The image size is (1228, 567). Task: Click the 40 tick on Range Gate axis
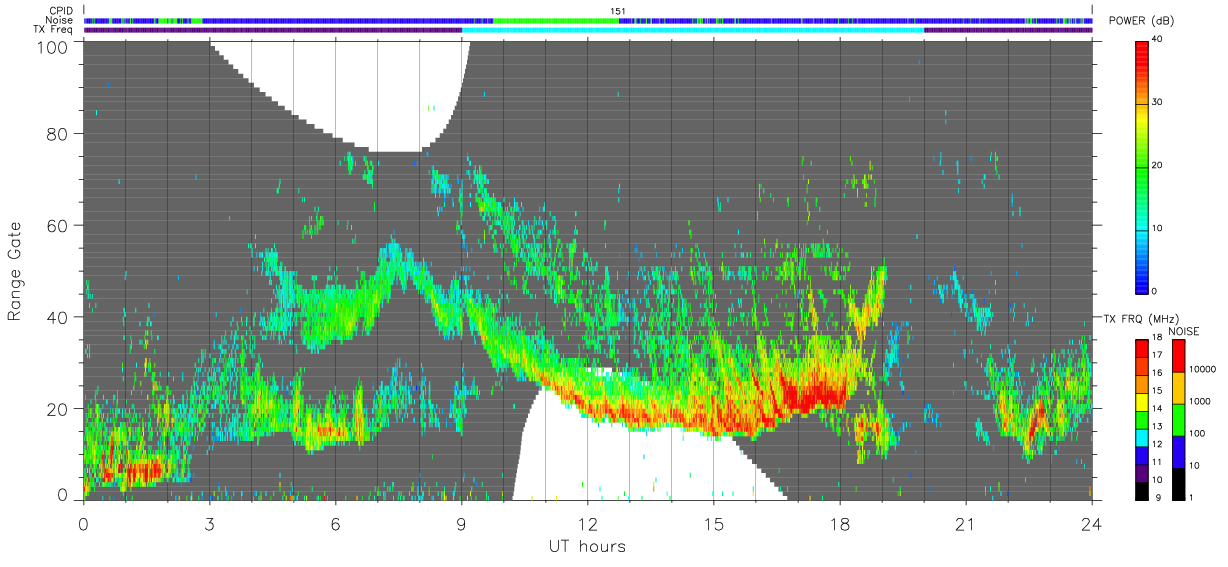point(57,317)
